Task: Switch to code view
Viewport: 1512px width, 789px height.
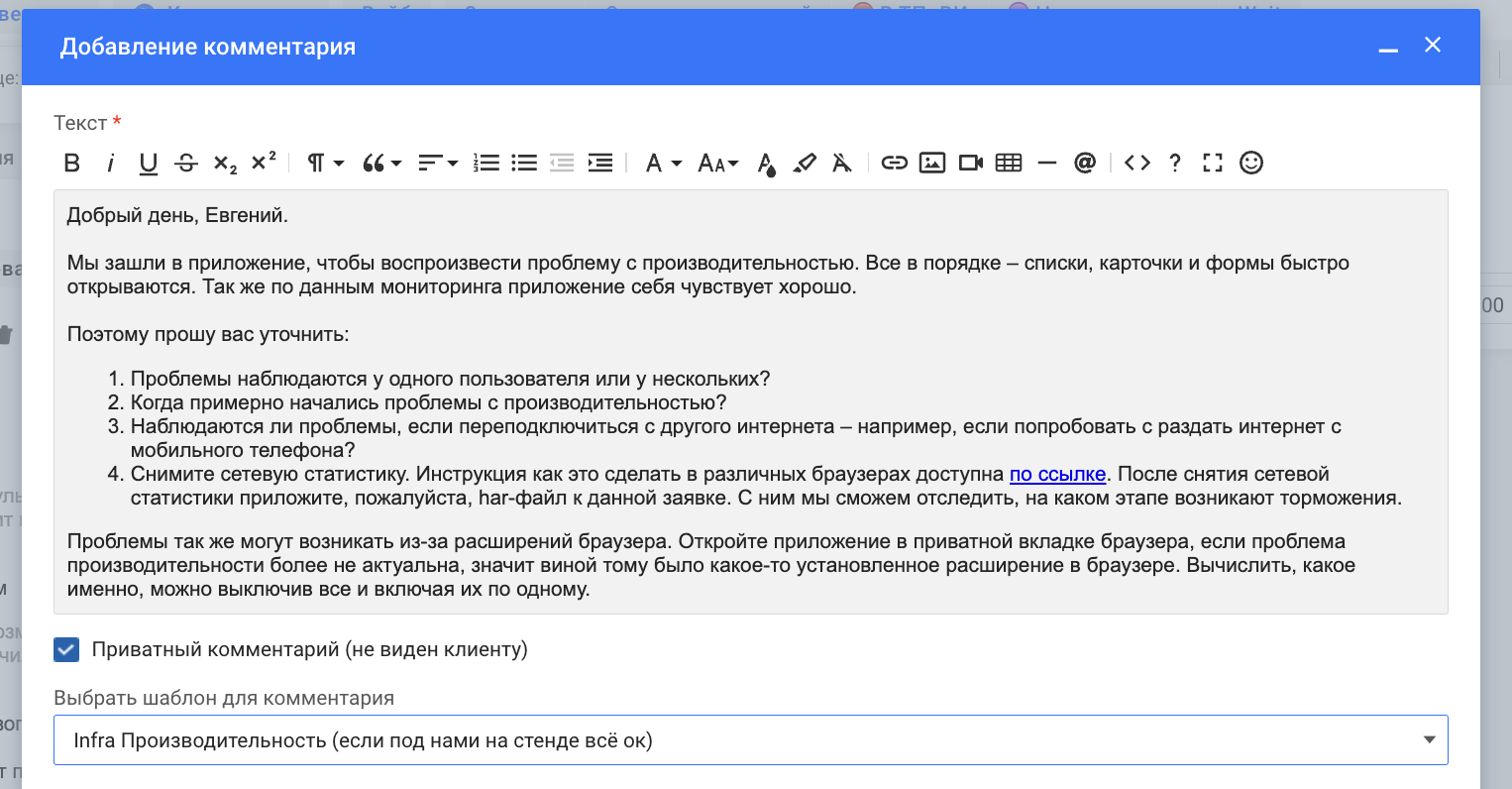Action: [x=1137, y=163]
